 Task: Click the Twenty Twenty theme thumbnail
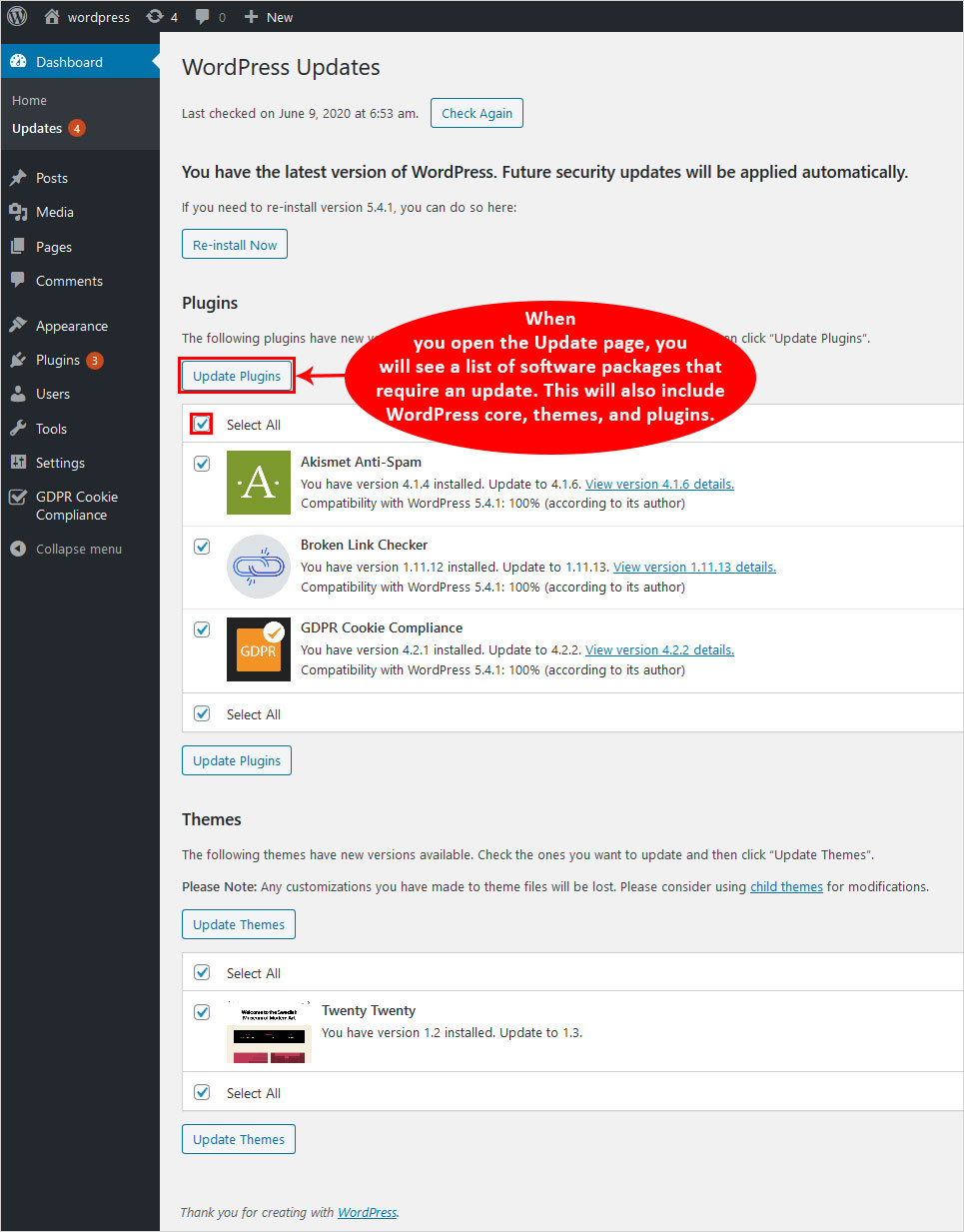269,1033
